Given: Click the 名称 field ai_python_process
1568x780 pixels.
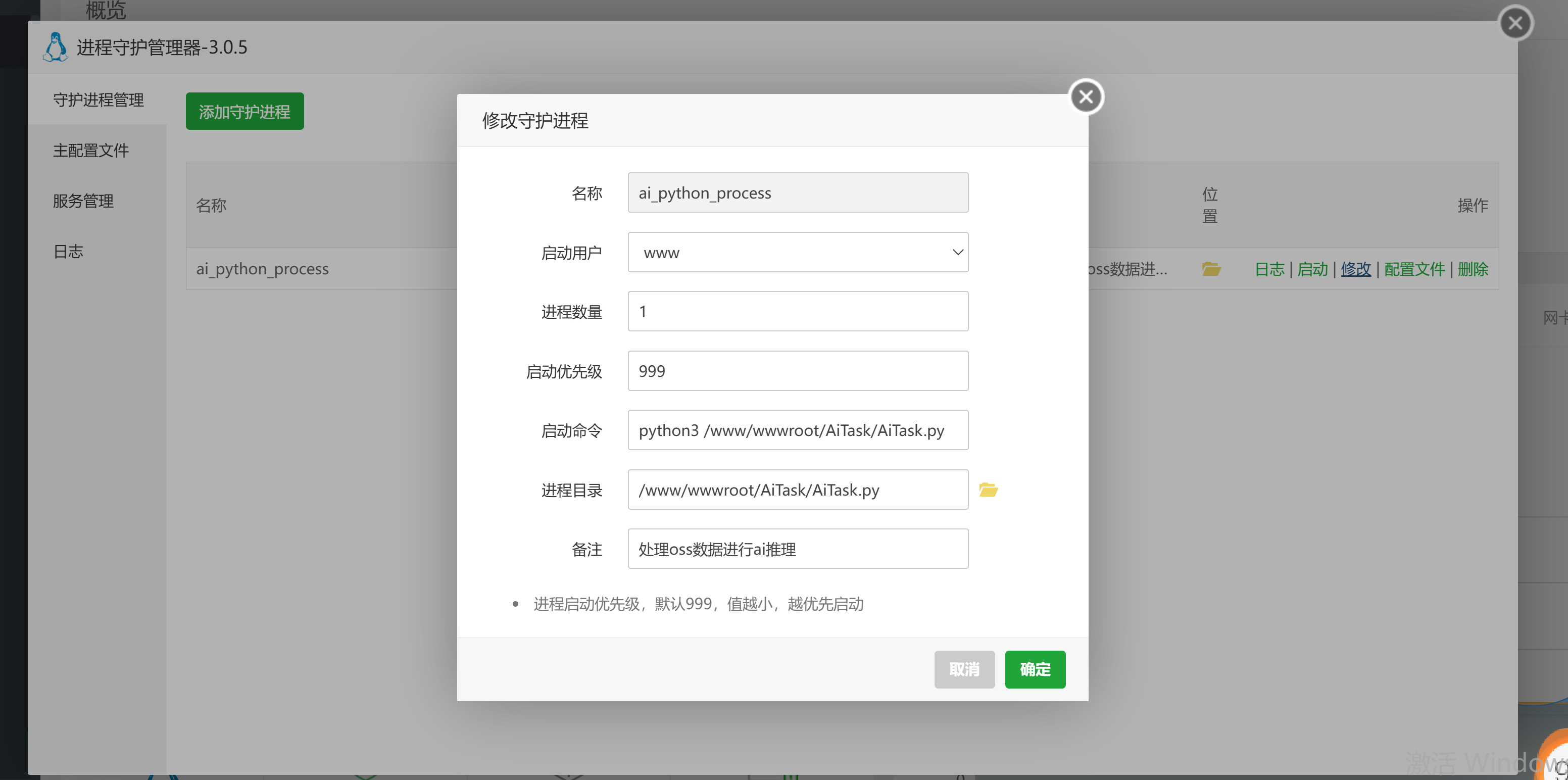Looking at the screenshot, I should [798, 192].
